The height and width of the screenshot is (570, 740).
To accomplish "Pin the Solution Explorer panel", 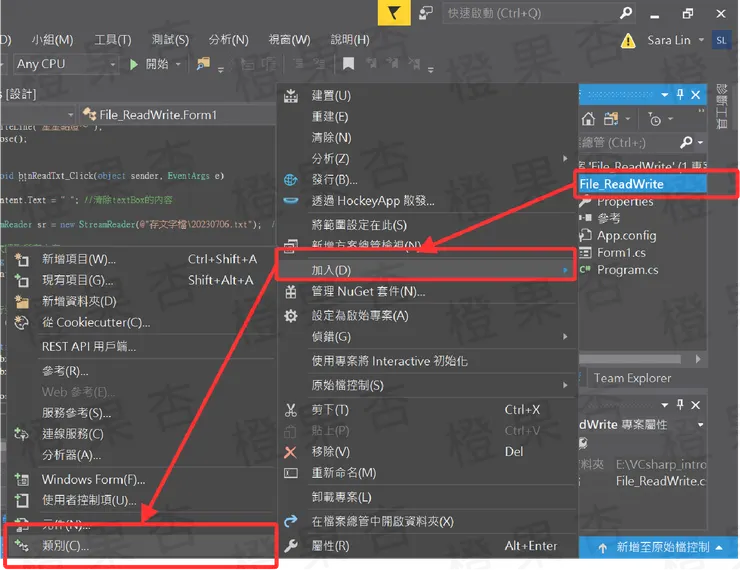I will (x=680, y=94).
